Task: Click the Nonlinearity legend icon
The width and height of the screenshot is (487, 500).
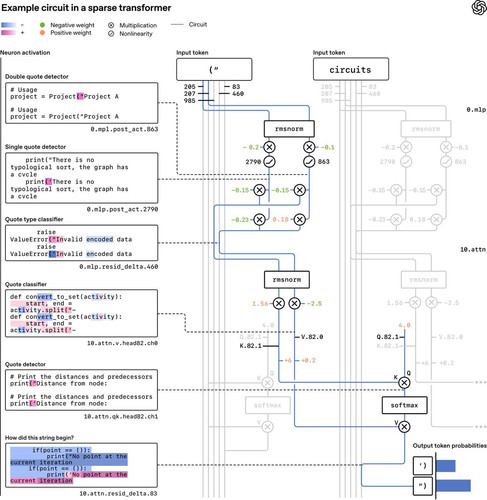Action: [111, 34]
